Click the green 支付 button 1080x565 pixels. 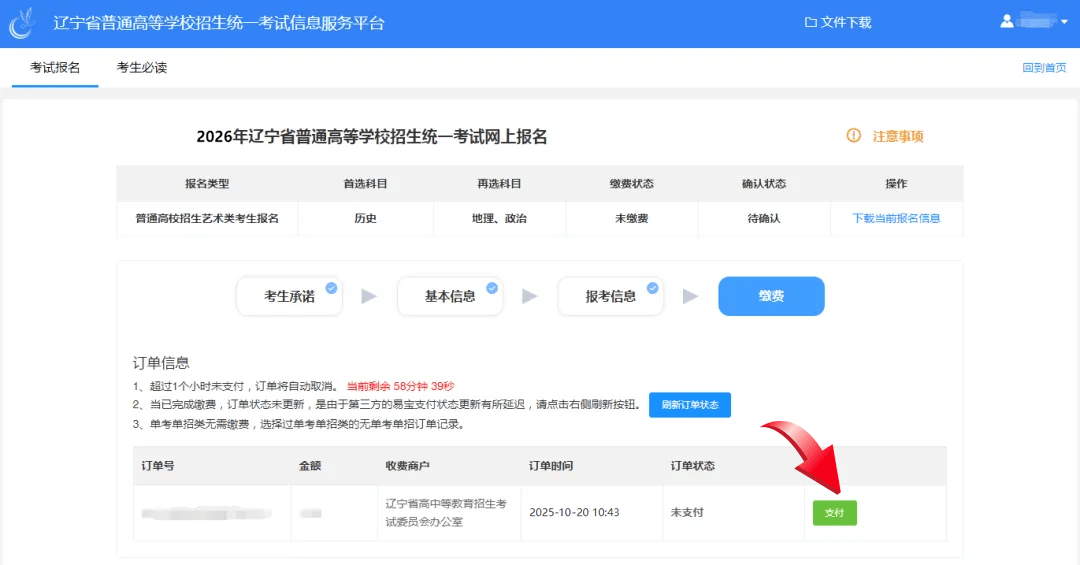tap(834, 513)
